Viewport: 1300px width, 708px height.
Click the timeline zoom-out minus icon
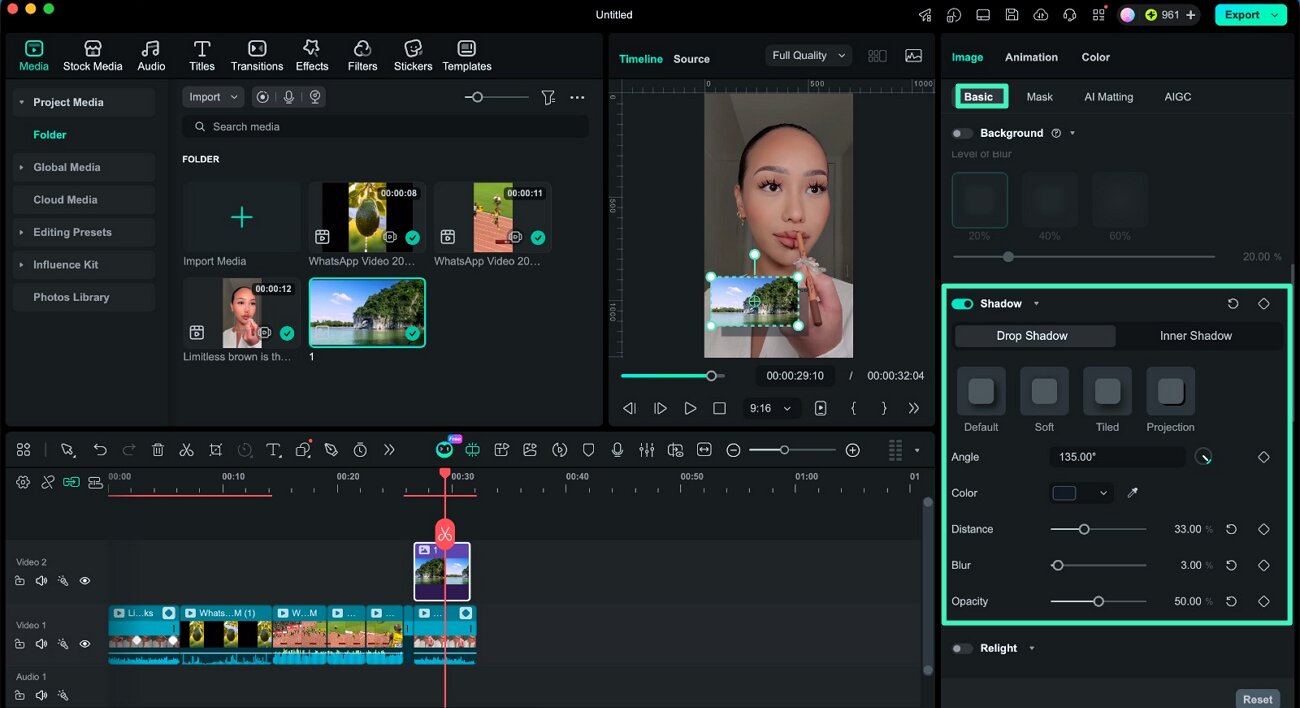733,450
